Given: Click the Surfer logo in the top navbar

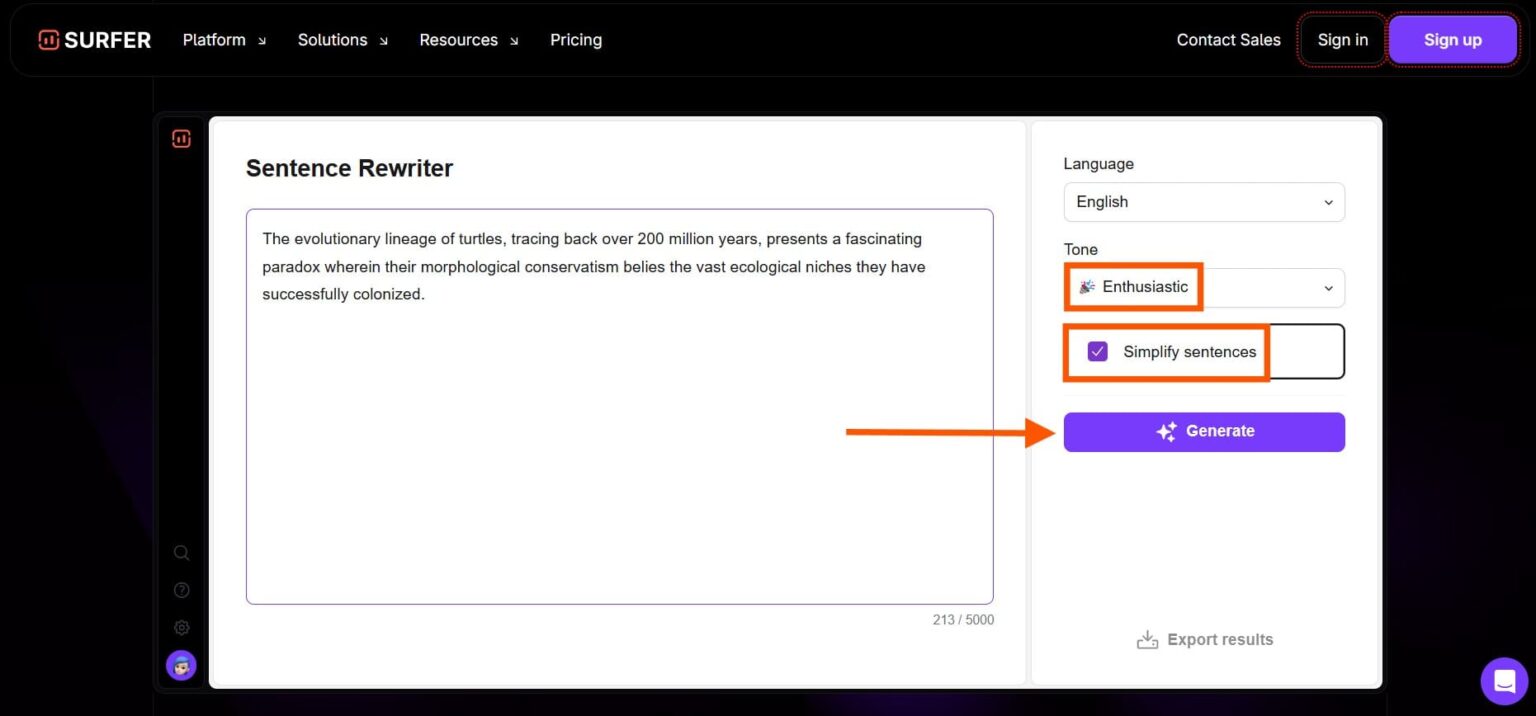Looking at the screenshot, I should tap(94, 39).
